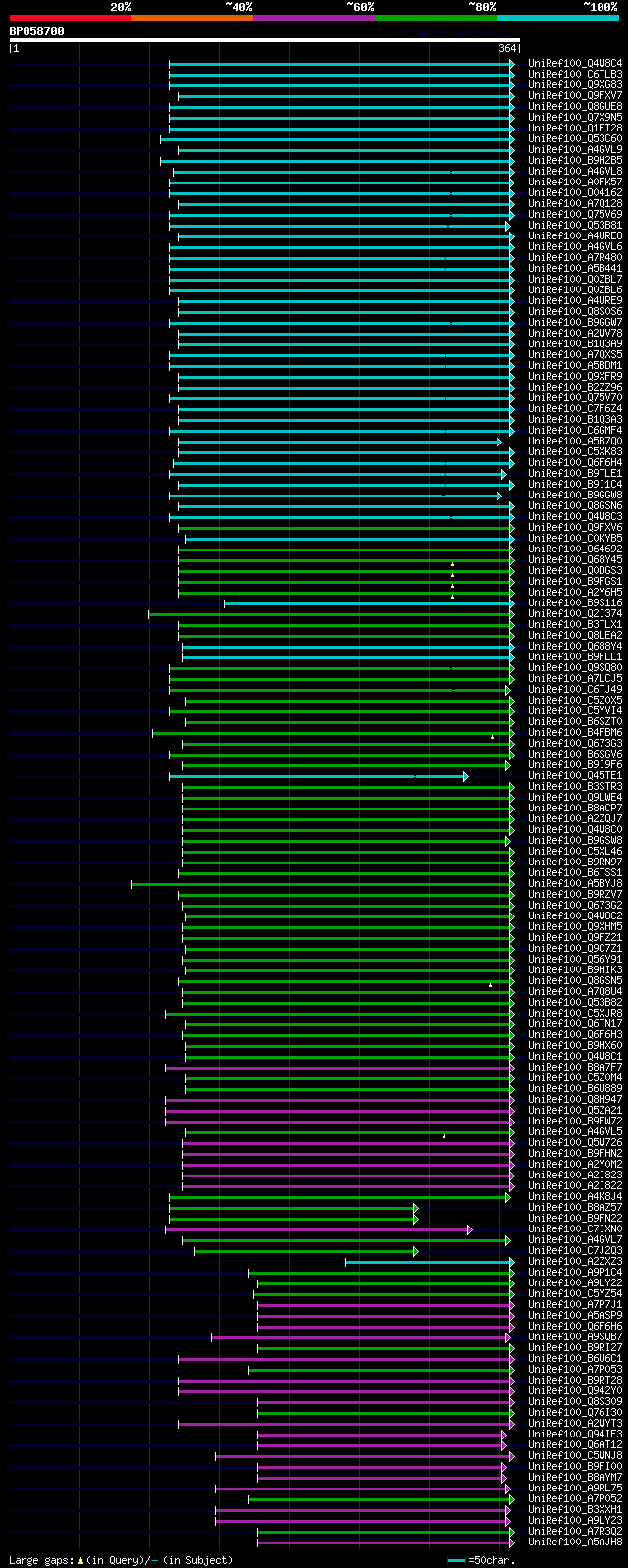Choose the UniRef100_B9GSW8 hit name
Screen dimensions: 628x1568
click(x=575, y=840)
